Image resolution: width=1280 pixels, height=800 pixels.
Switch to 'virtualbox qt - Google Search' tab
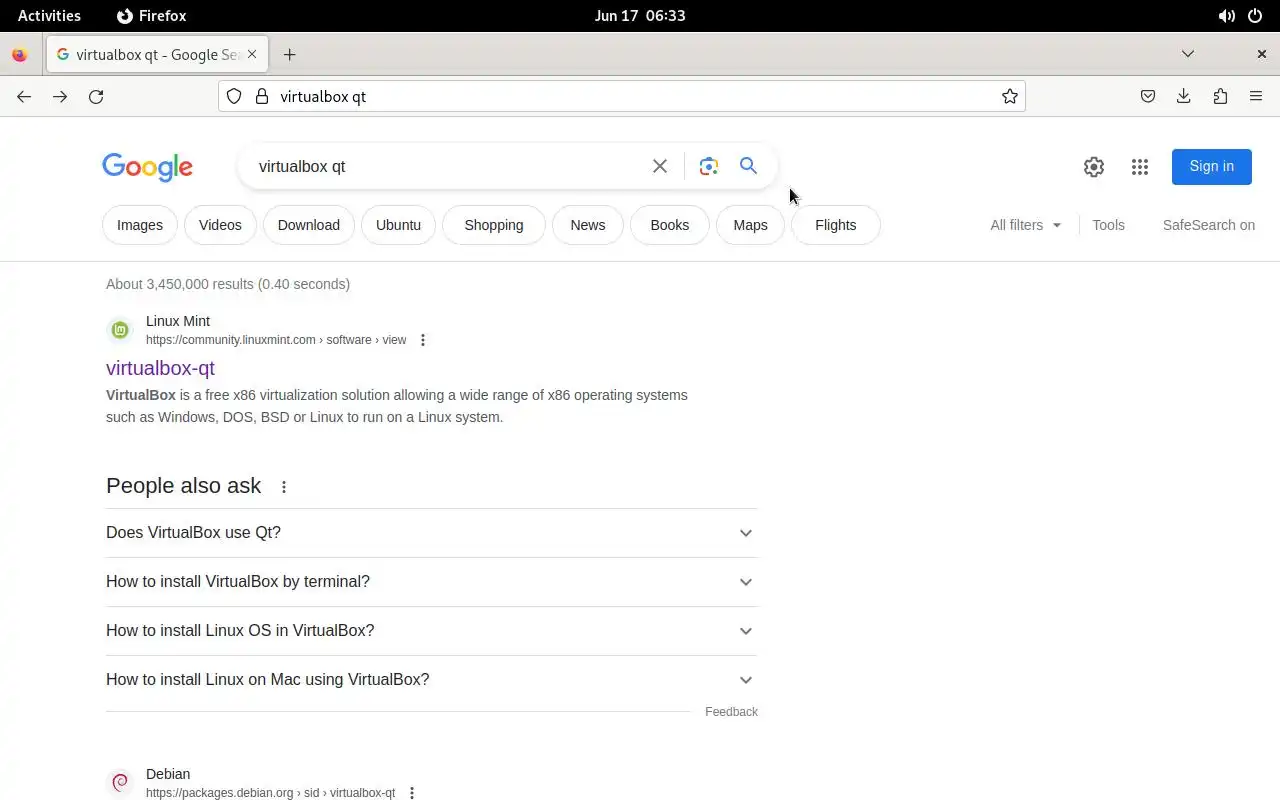point(158,55)
